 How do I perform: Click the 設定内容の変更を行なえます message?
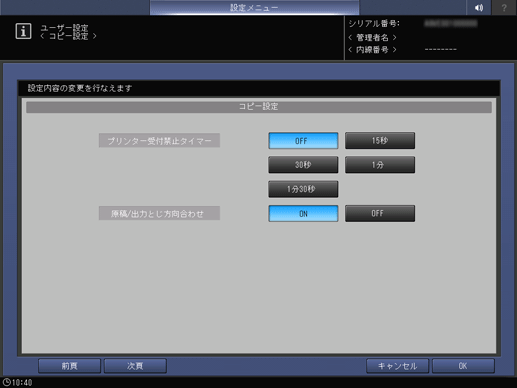[80, 88]
